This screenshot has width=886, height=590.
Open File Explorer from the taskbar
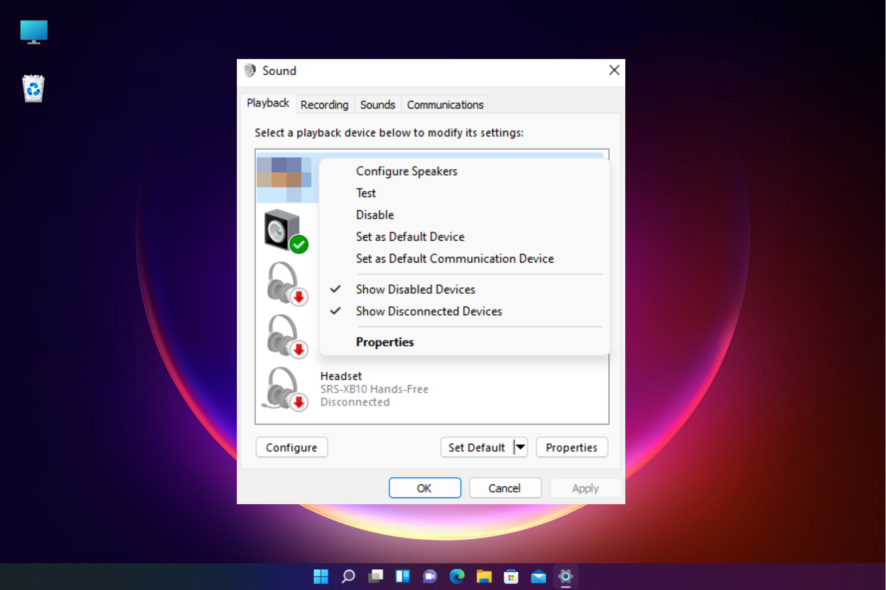[484, 576]
